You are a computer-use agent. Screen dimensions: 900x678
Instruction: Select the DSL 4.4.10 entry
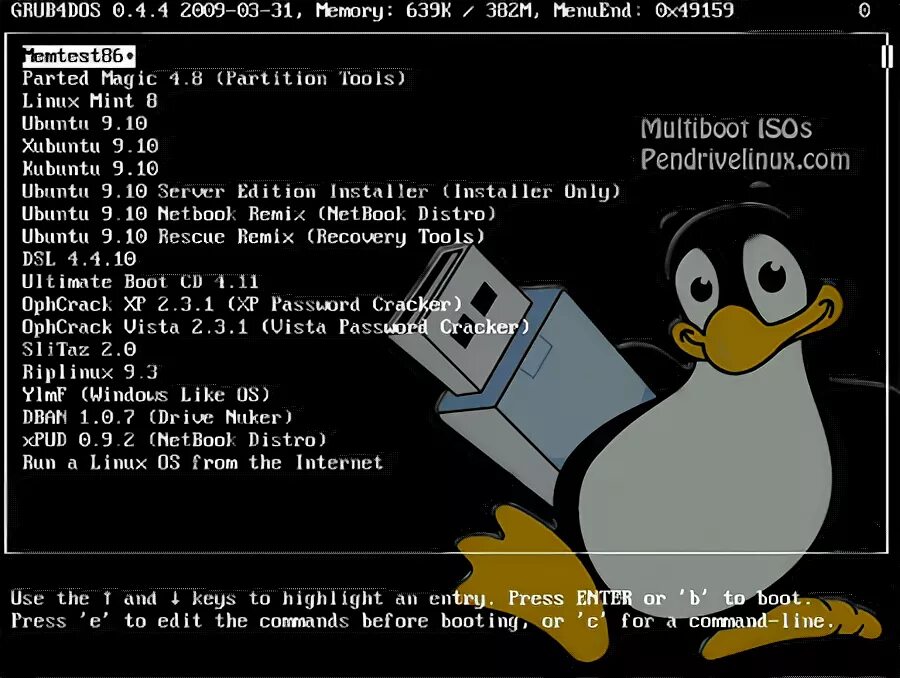[x=79, y=259]
